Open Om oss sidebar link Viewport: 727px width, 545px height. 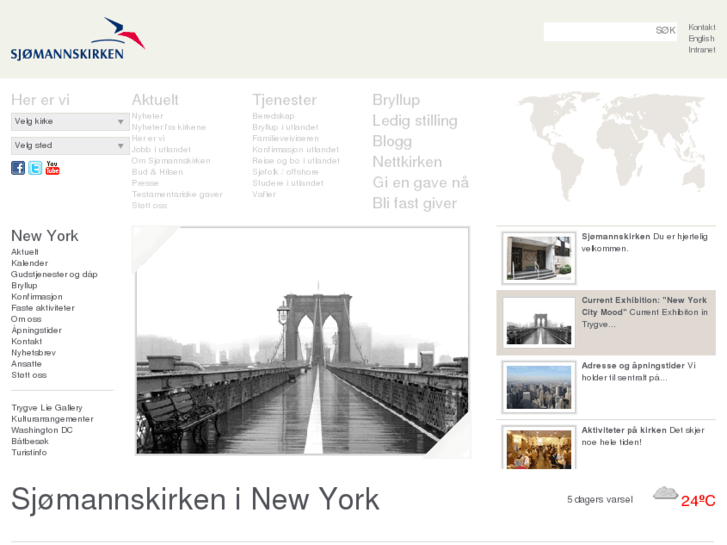(x=26, y=319)
